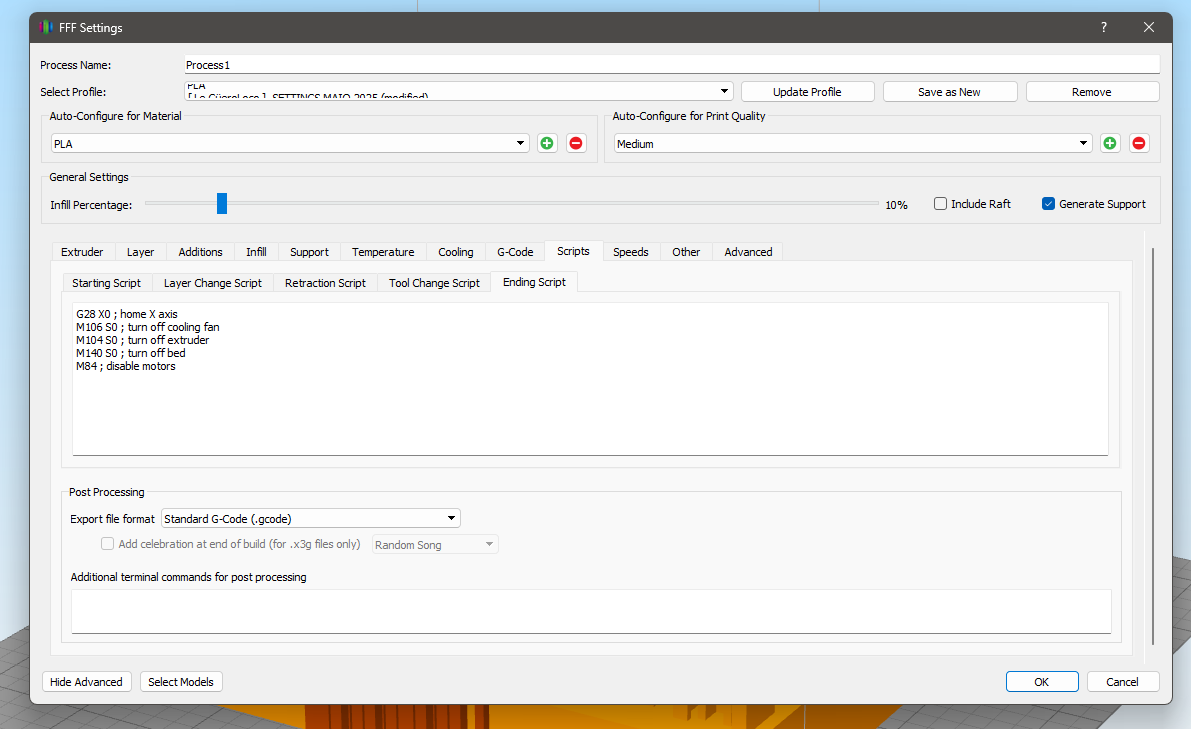Click the settings panel vertical scrollbar
Viewport: 1191px width, 729px height.
[1152, 447]
